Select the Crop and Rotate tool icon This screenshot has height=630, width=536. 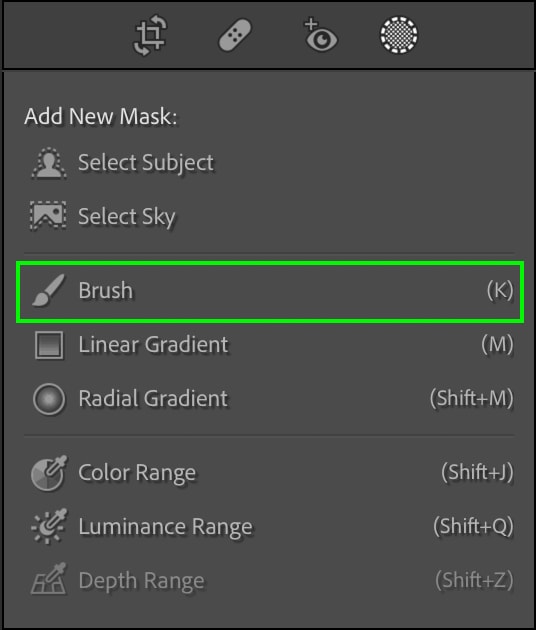[x=149, y=35]
